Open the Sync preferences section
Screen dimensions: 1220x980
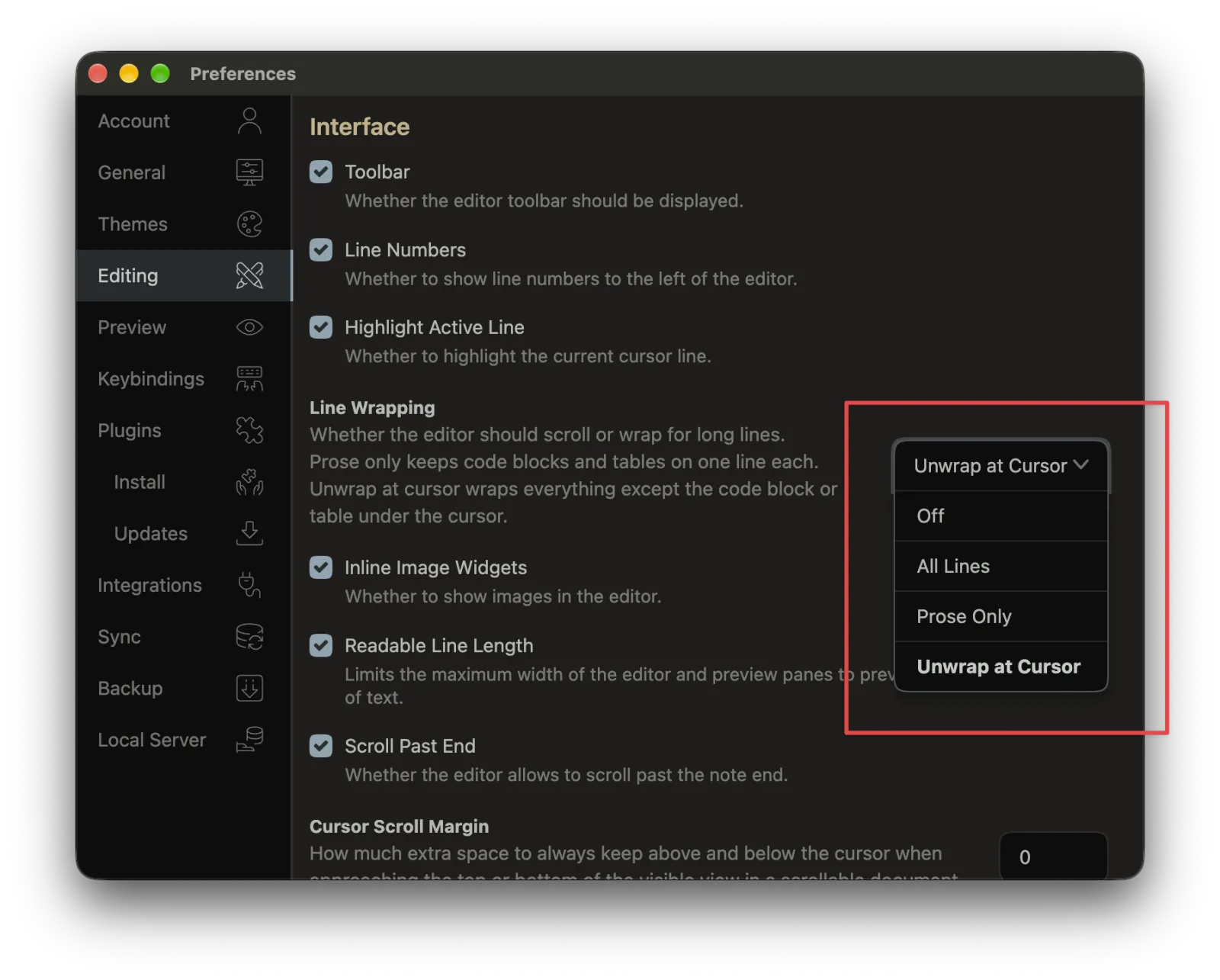click(x=184, y=637)
